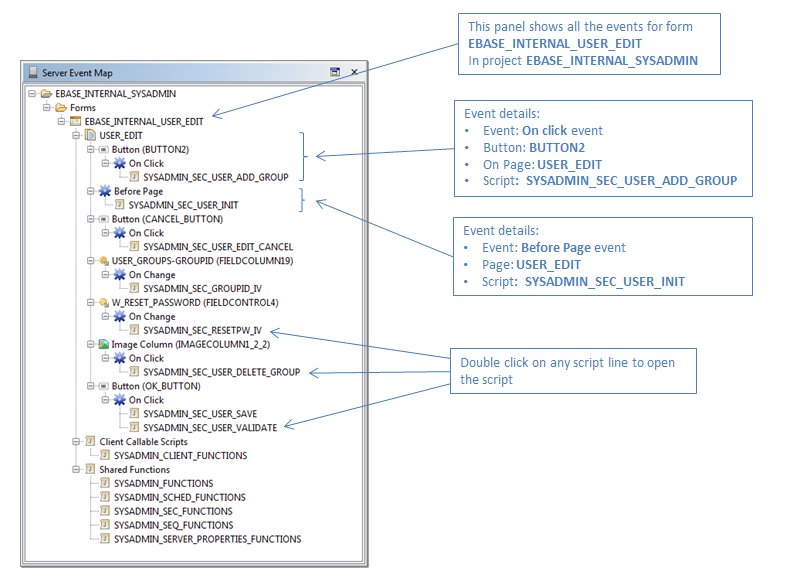Select Button (CANCEL_BUTTON) tree item
The image size is (795, 577).
pos(167,219)
